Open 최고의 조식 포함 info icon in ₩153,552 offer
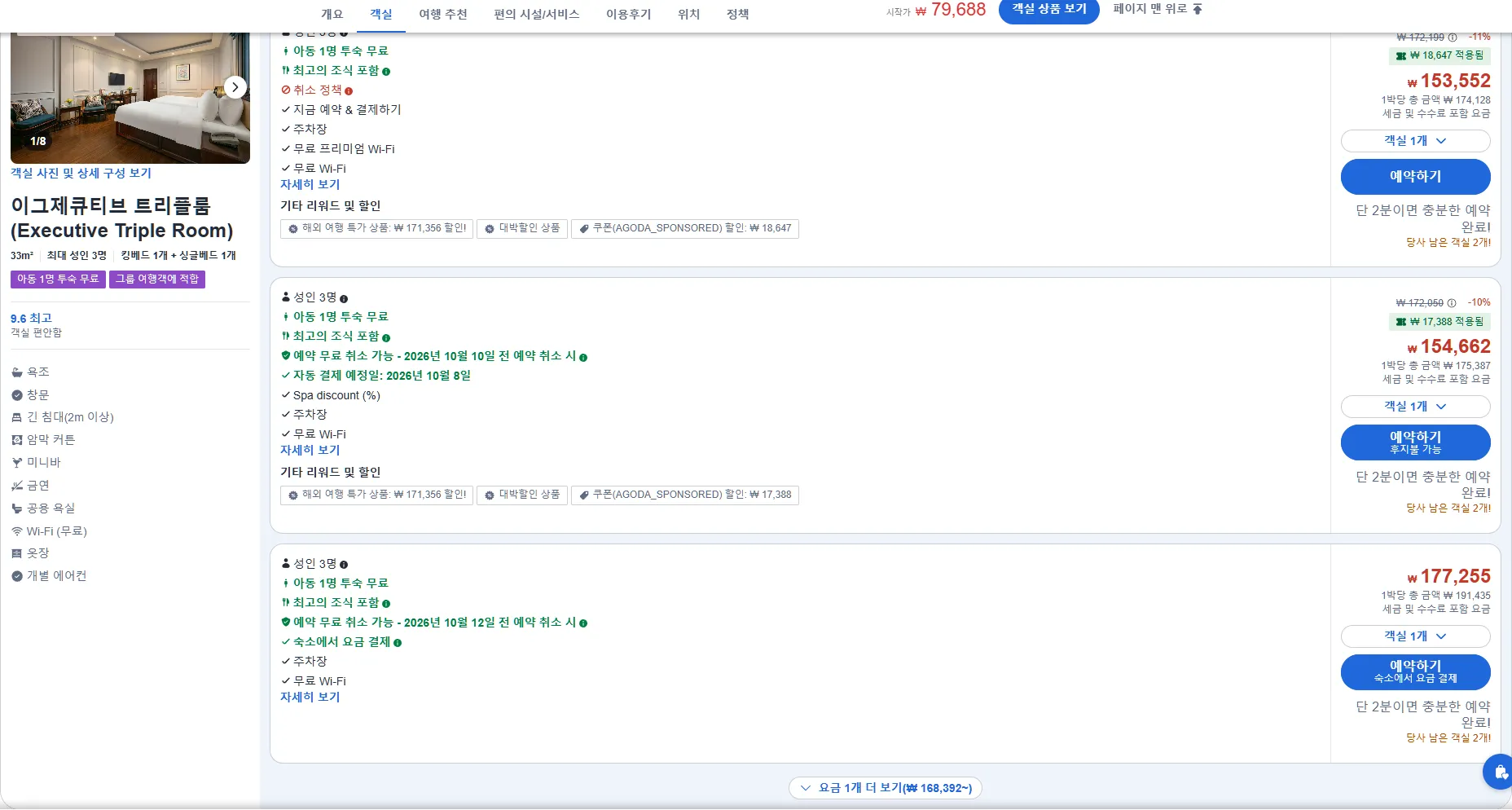1512x810 pixels. click(x=386, y=72)
